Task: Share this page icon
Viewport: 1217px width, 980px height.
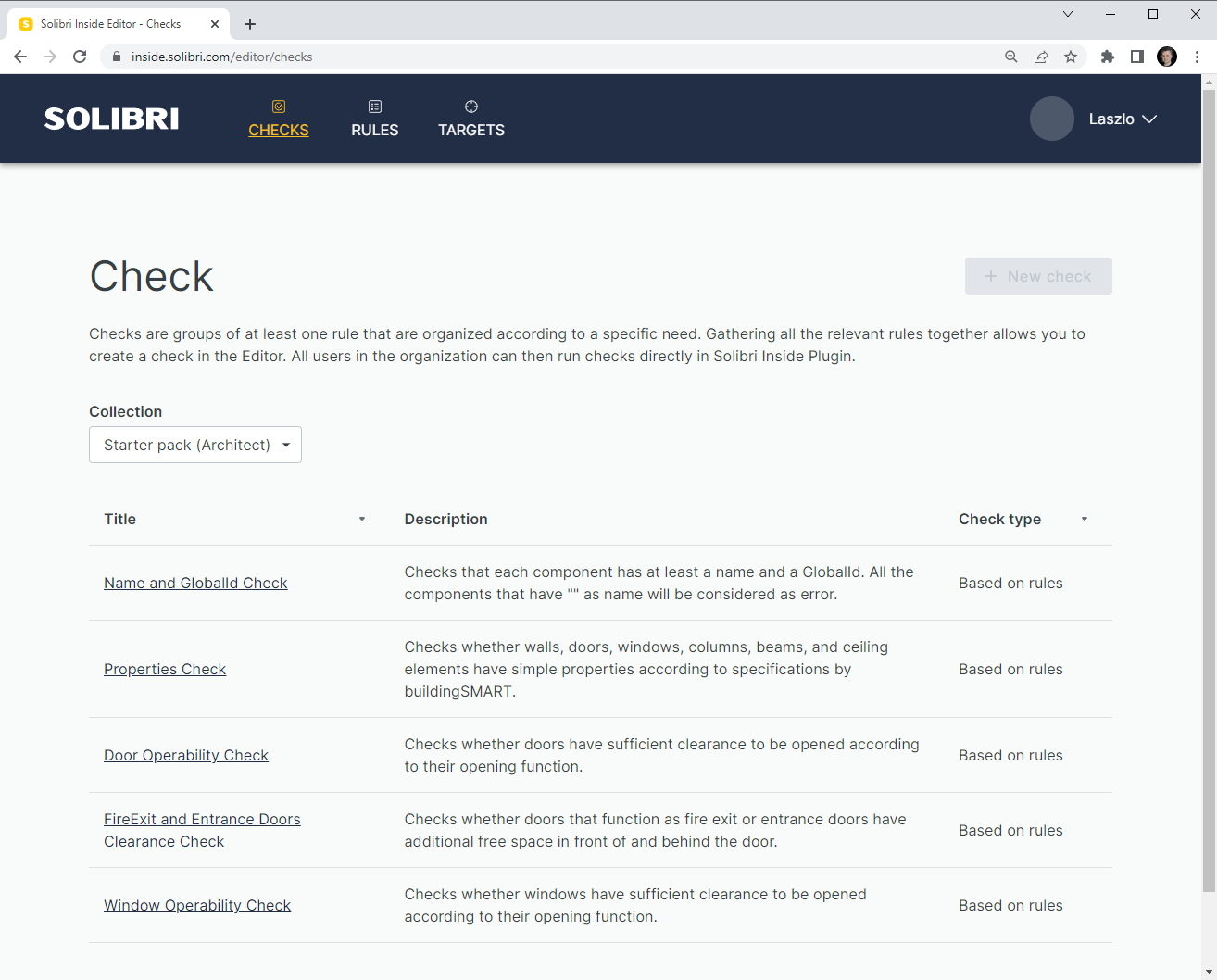Action: tap(1041, 57)
